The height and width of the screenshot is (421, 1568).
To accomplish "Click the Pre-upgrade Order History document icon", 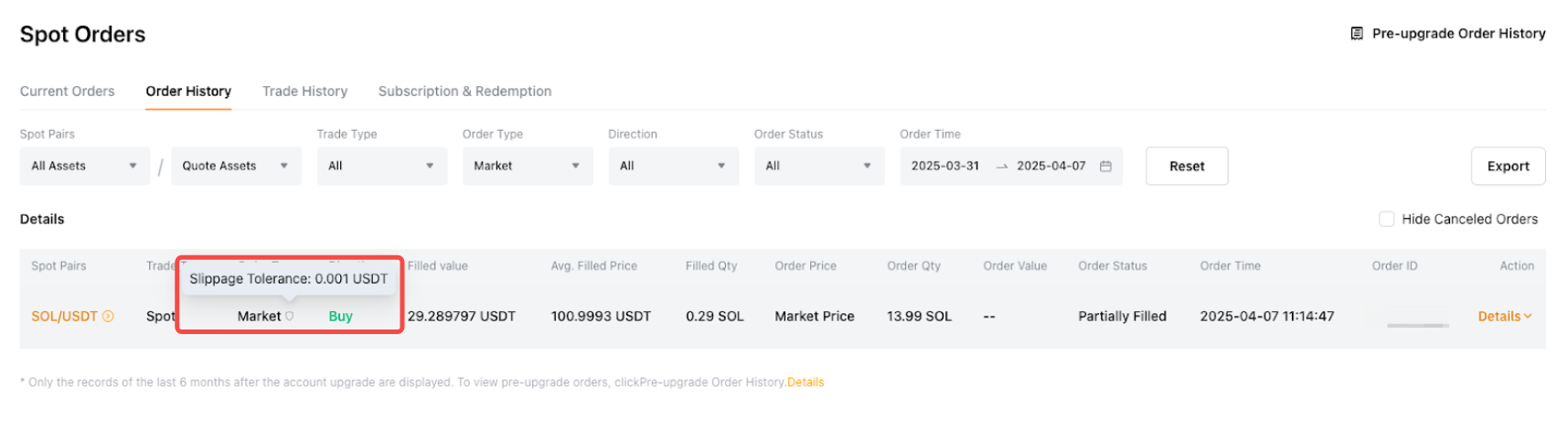I will 1357,34.
